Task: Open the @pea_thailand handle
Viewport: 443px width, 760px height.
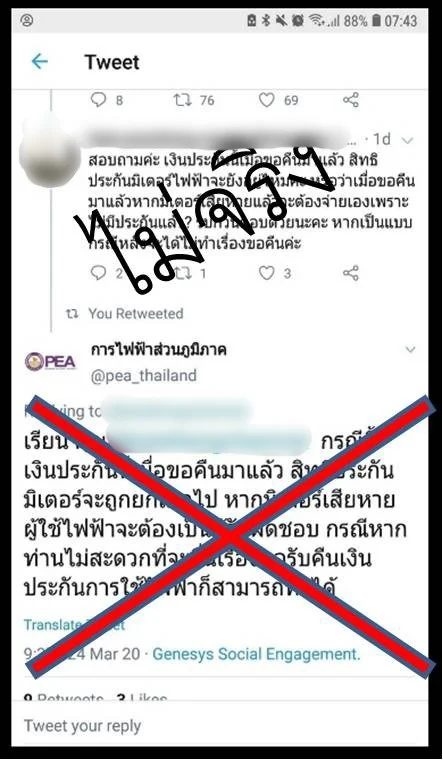Action: click(143, 376)
